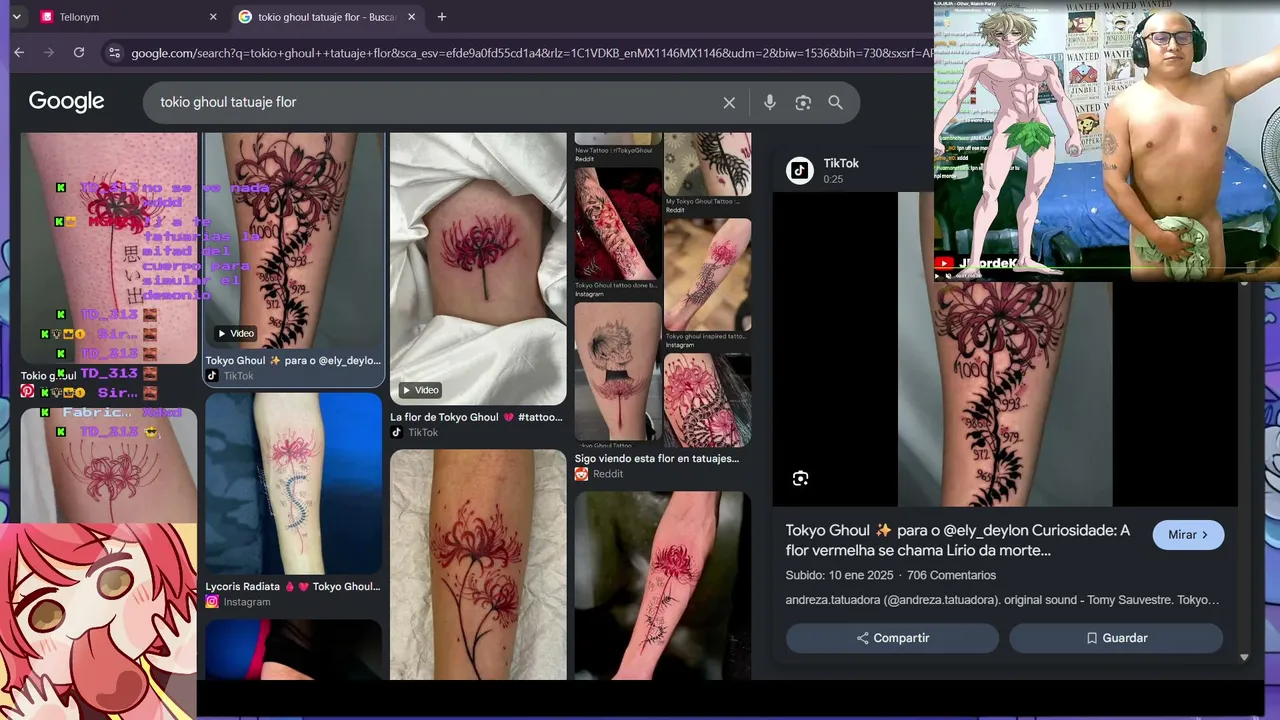Click the TikTok source under La flor de Tokyo Ghoul
The height and width of the screenshot is (720, 1280).
[415, 432]
